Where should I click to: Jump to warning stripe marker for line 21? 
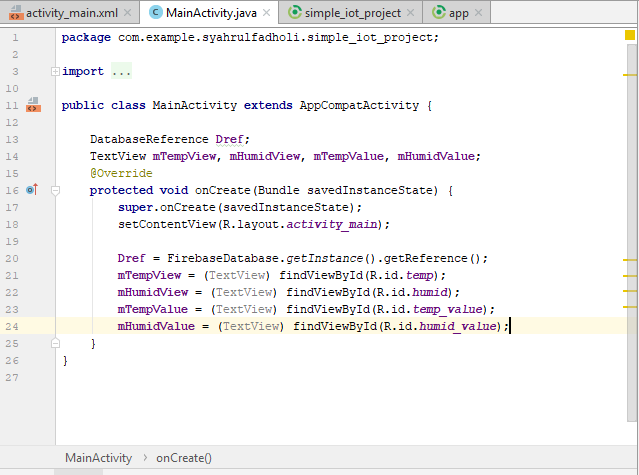coord(630,276)
